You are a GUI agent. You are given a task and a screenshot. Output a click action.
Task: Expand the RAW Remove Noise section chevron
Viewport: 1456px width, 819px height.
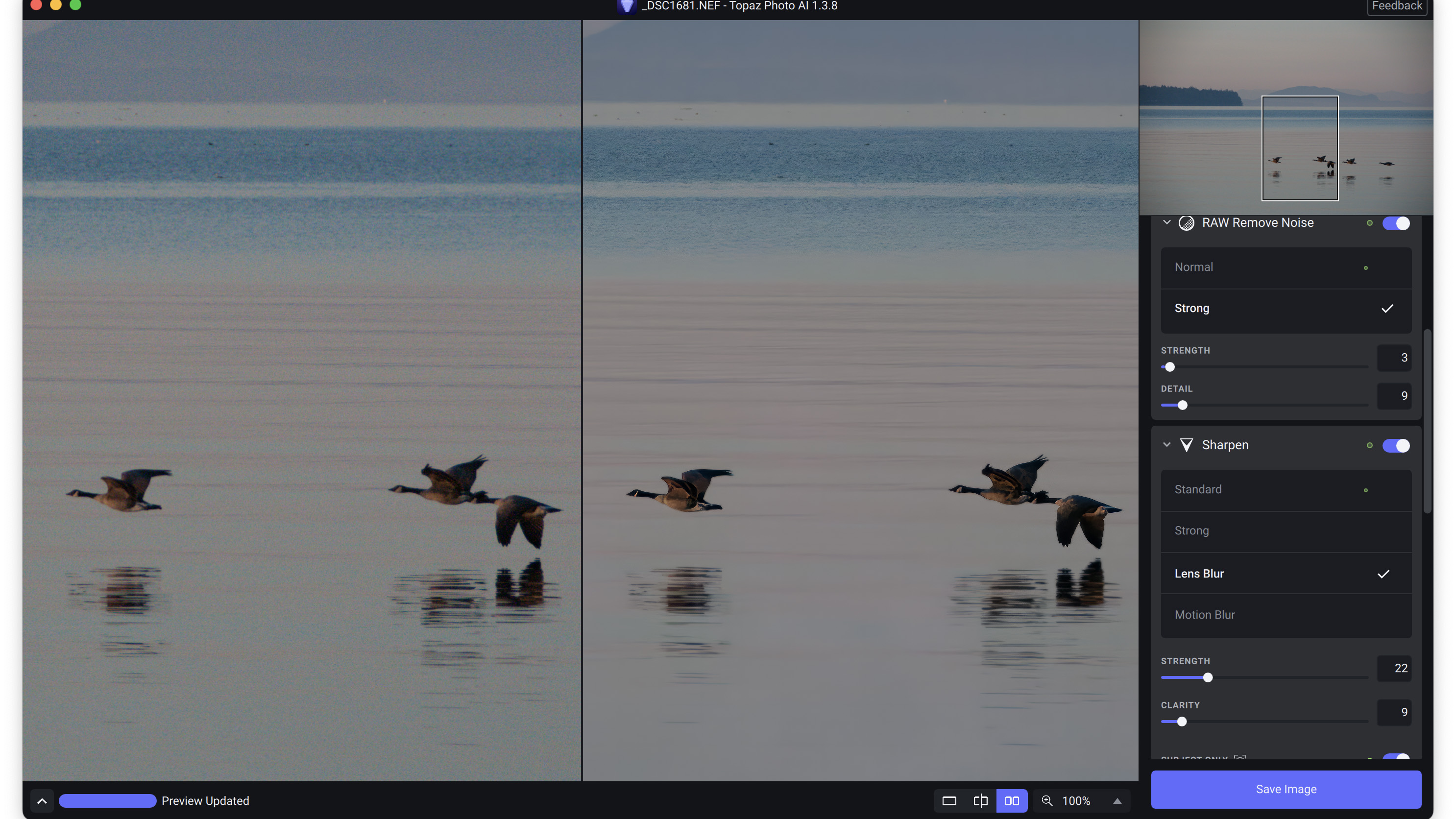tap(1167, 223)
